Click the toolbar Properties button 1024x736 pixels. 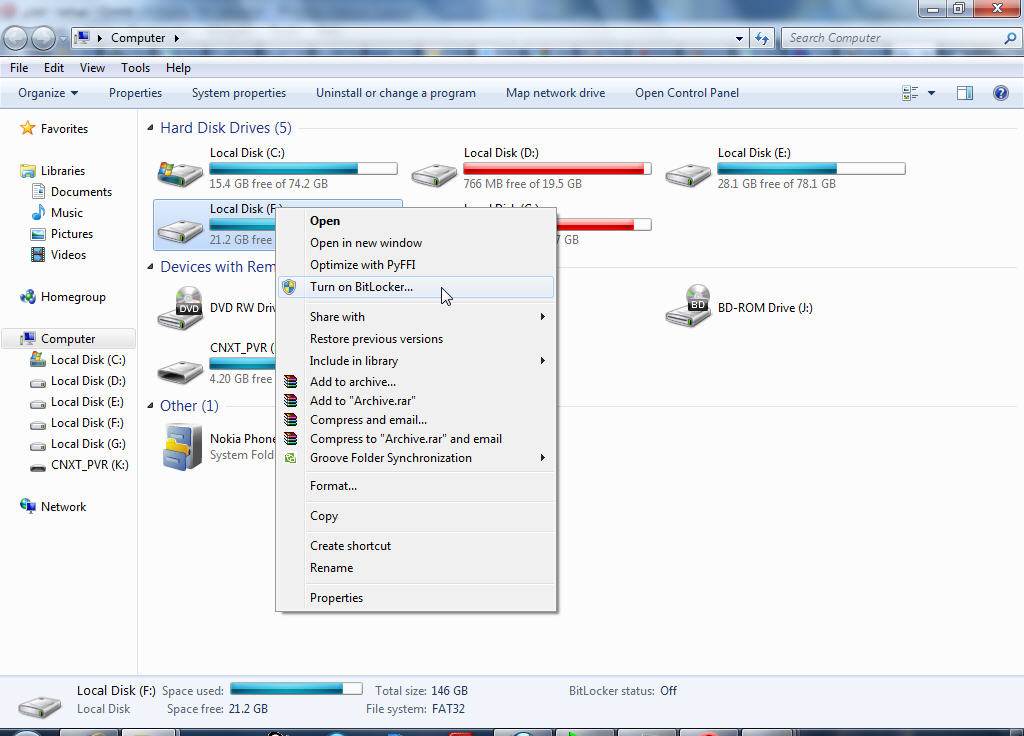pyautogui.click(x=135, y=93)
